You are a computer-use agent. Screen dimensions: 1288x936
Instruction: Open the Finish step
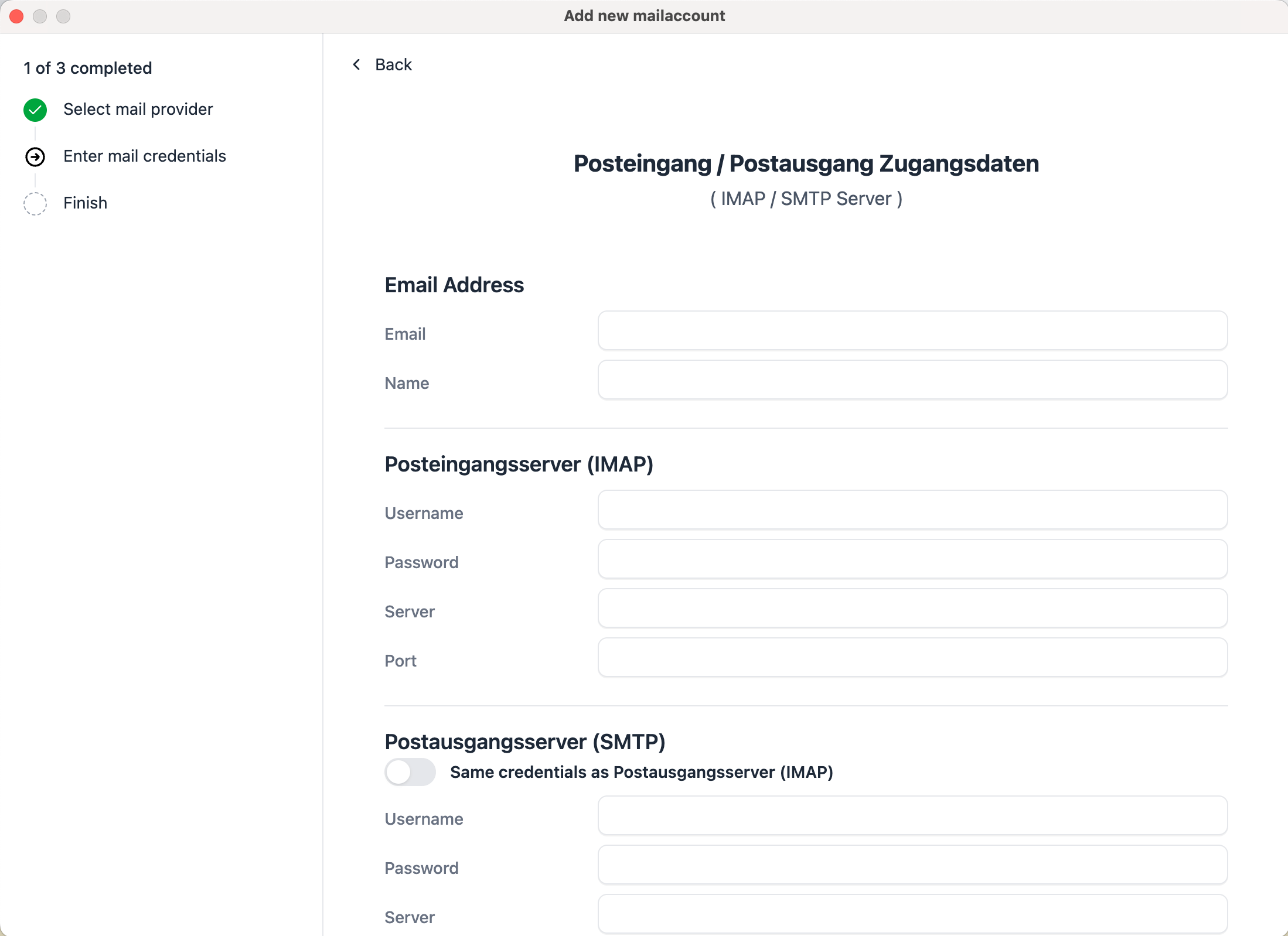pyautogui.click(x=85, y=203)
